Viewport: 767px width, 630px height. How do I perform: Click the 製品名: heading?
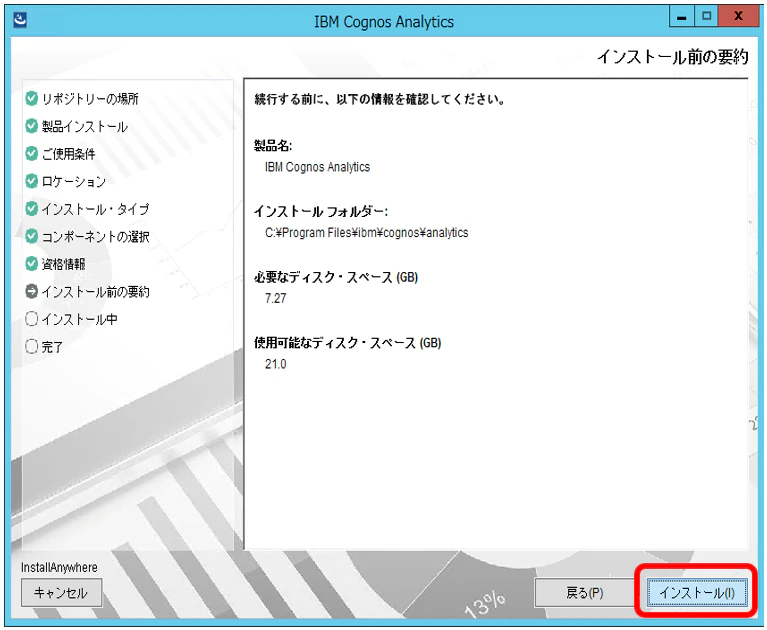[x=273, y=145]
